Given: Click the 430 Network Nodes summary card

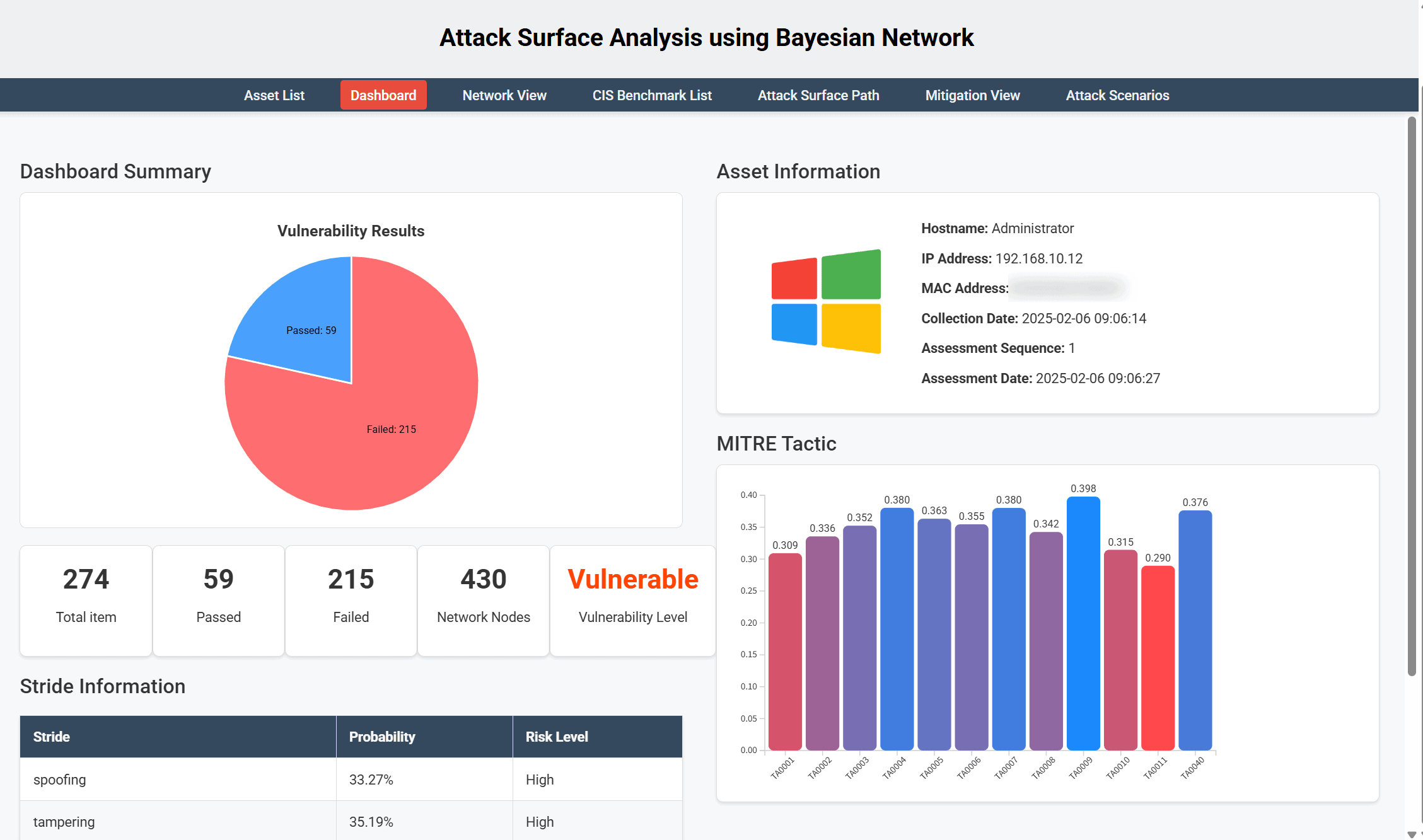Looking at the screenshot, I should 483,599.
